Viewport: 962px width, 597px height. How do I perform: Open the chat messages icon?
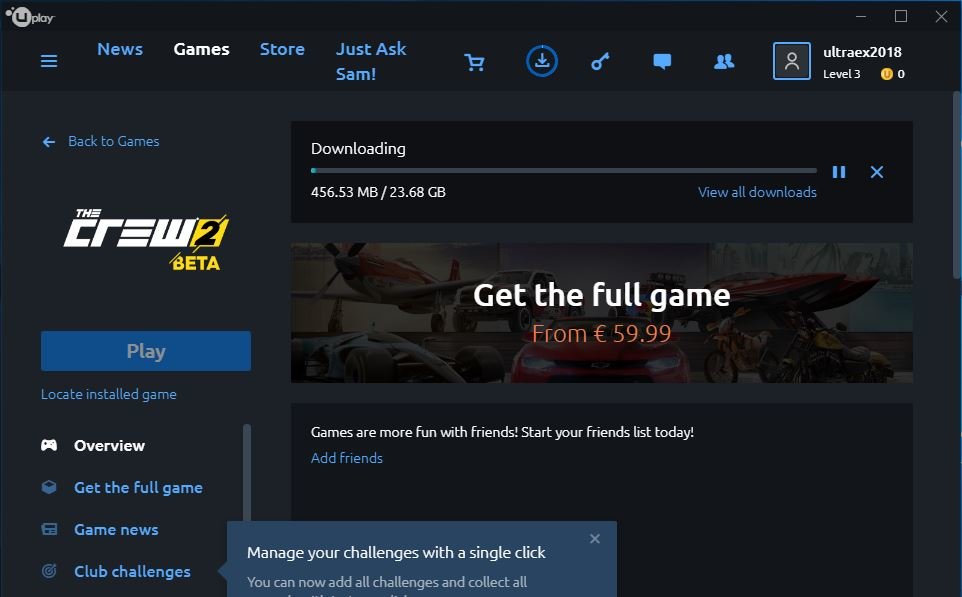click(x=662, y=61)
